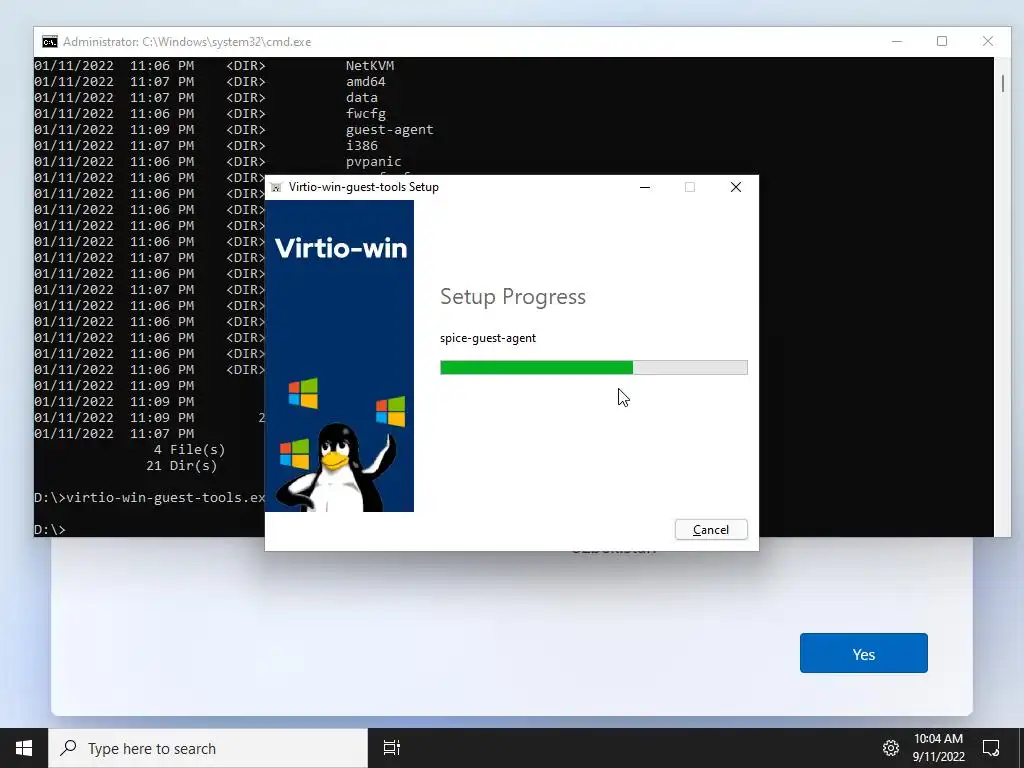Click the guest-agent directory entry in cmd

click(x=389, y=130)
